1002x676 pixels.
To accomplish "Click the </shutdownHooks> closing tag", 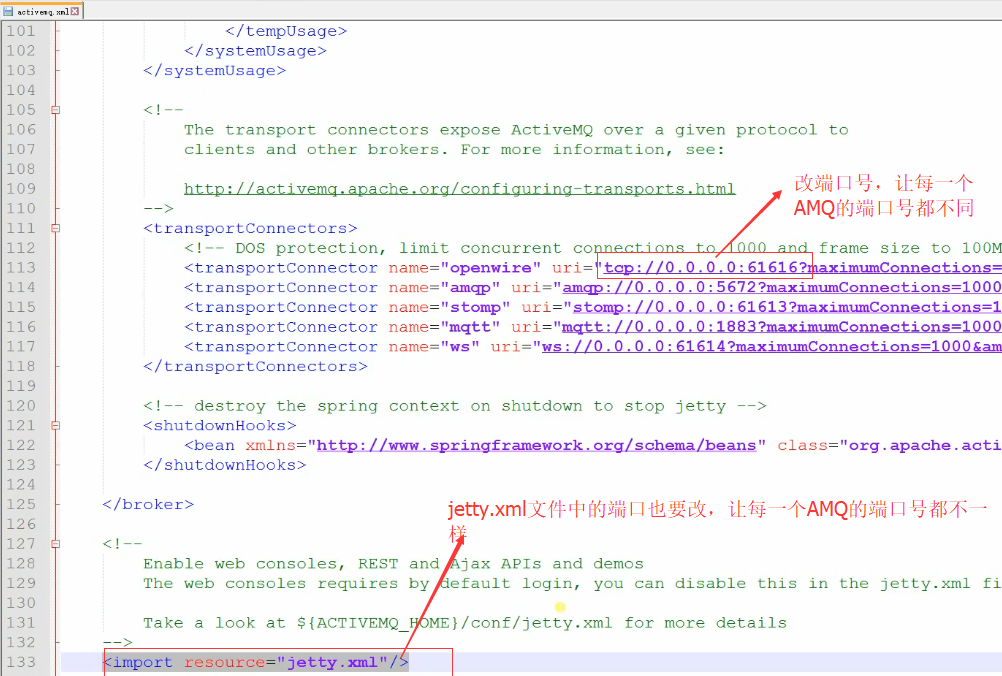I will click(x=224, y=465).
